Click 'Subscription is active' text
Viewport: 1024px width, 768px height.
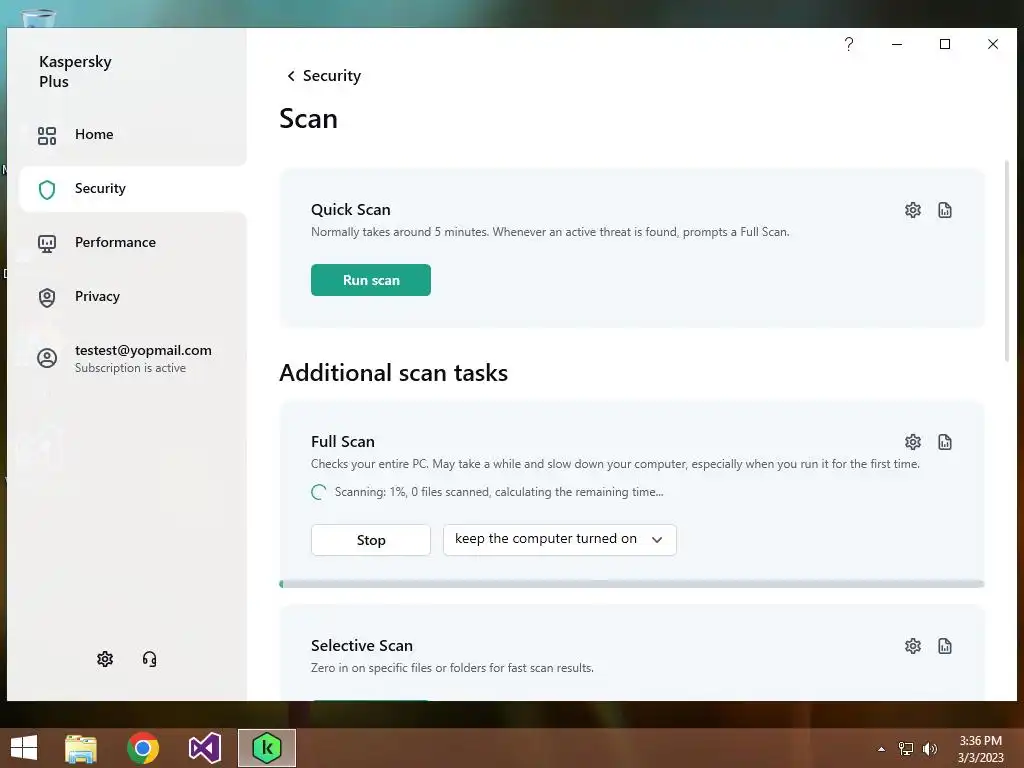coord(131,368)
